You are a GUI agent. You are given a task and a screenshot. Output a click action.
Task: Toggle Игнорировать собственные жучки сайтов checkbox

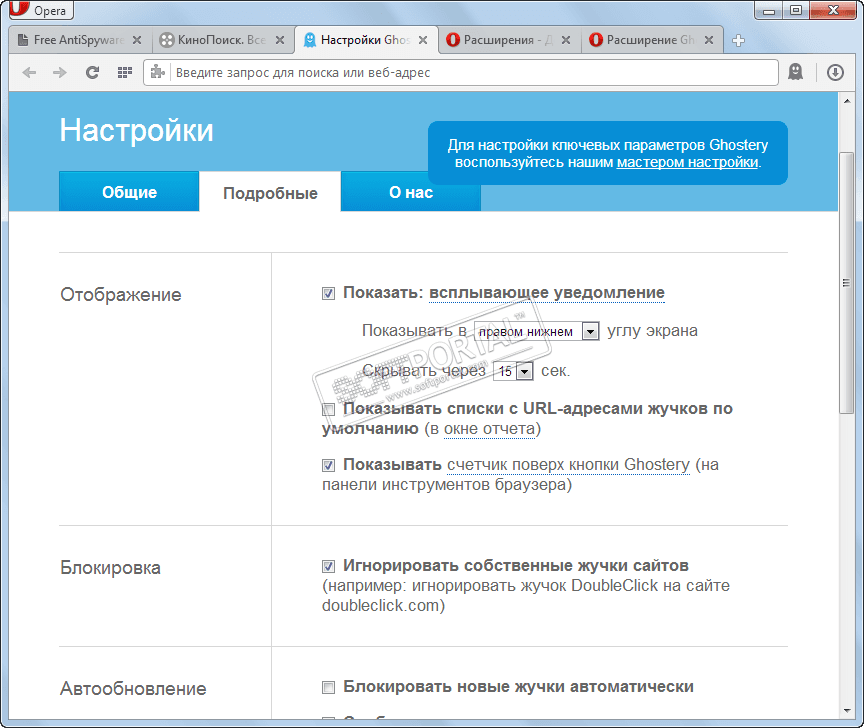[x=328, y=566]
